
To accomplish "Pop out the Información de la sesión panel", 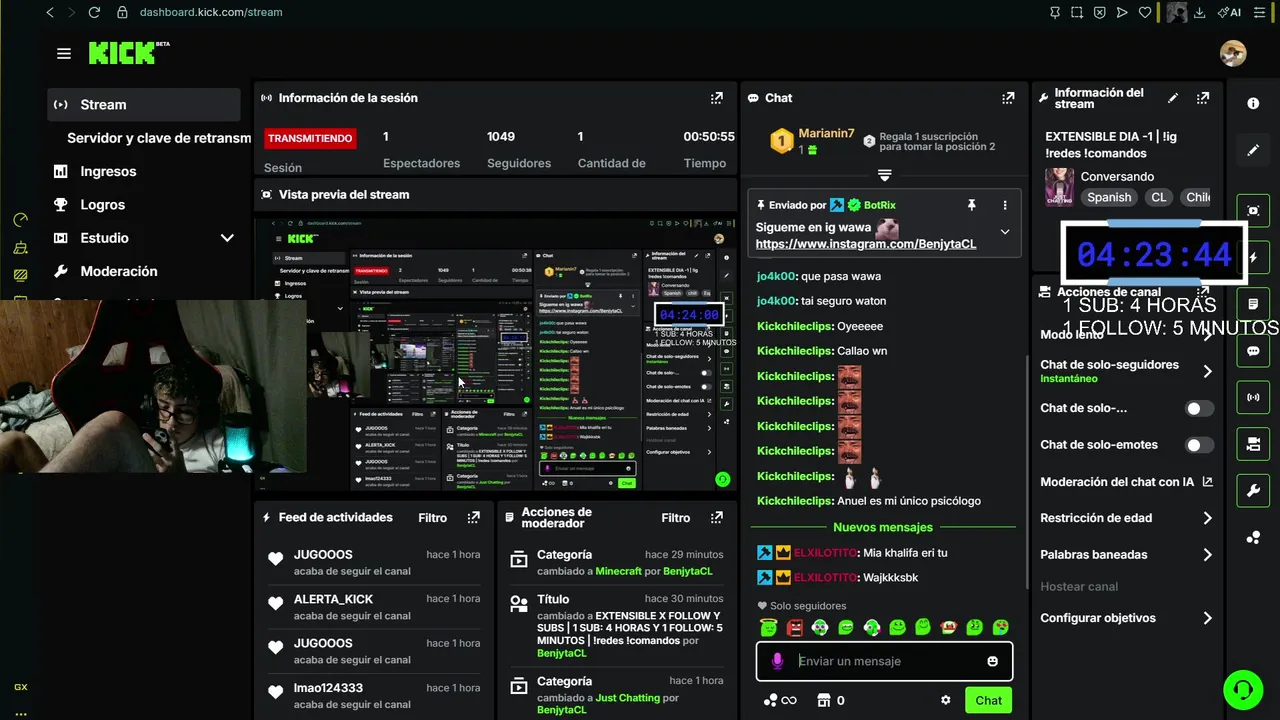I will coord(716,98).
